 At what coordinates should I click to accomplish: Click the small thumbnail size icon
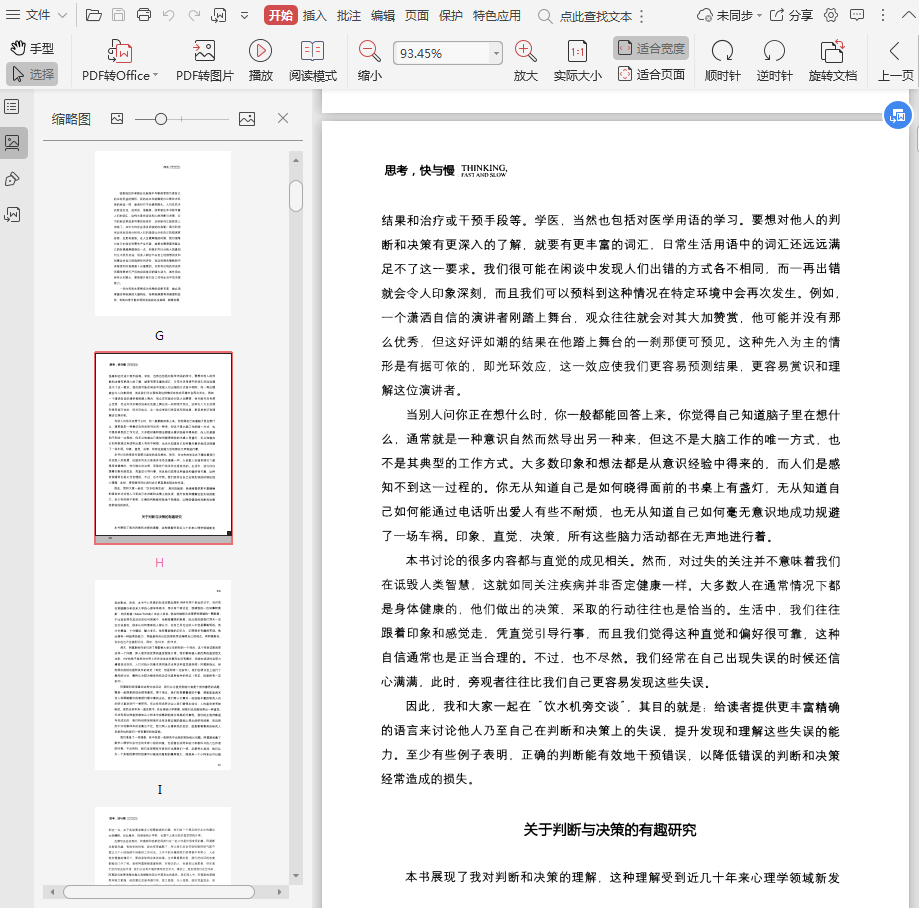click(x=117, y=119)
